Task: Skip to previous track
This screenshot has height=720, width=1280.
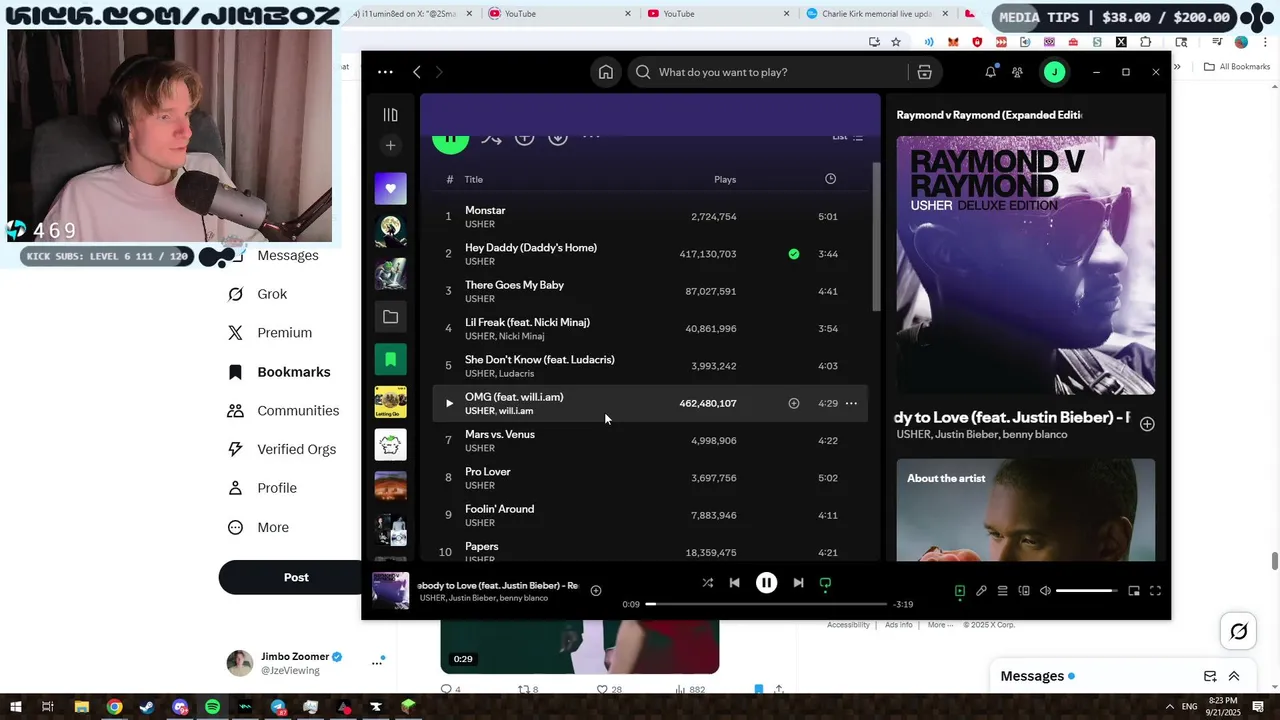Action: tap(734, 583)
